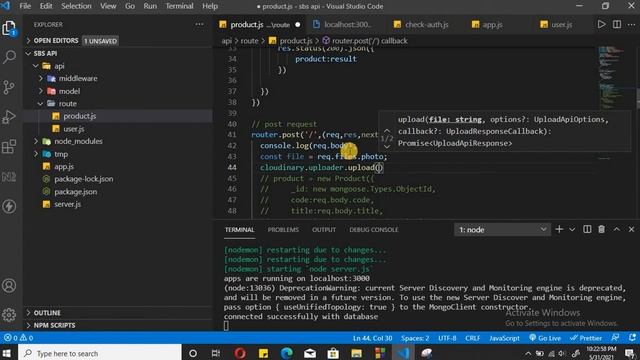
Task: Open Explorer views and more actions menu
Action: [x=199, y=24]
